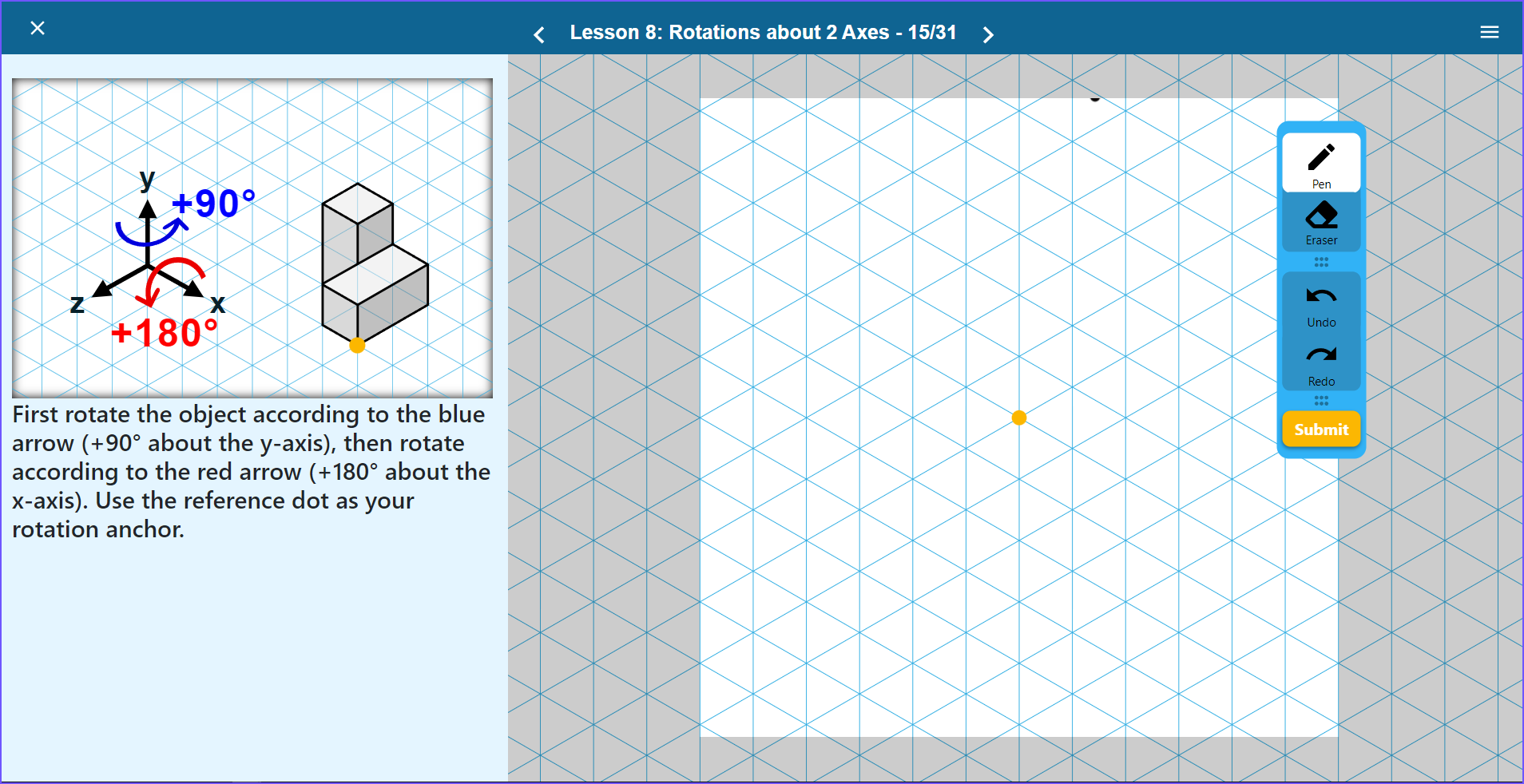Click the toolbar drag handle above Submit
Image resolution: width=1524 pixels, height=784 pixels.
pos(1321,400)
